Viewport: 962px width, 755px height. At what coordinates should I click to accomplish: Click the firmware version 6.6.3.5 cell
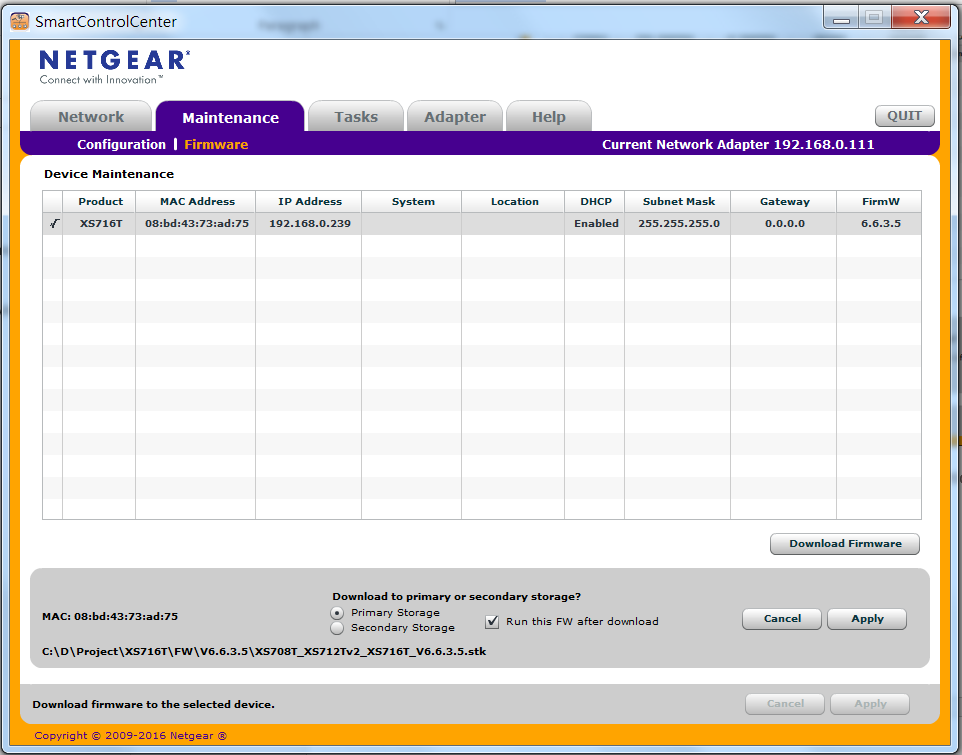click(x=880, y=224)
